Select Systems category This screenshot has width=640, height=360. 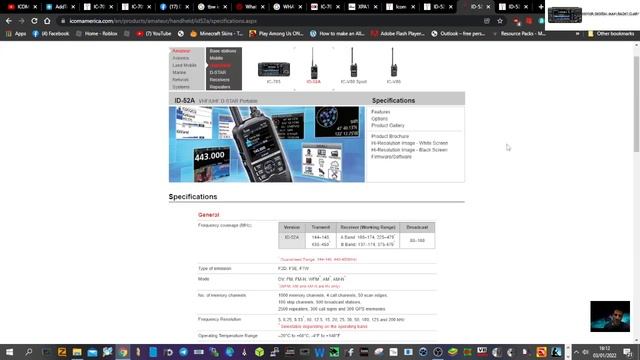(x=180, y=87)
